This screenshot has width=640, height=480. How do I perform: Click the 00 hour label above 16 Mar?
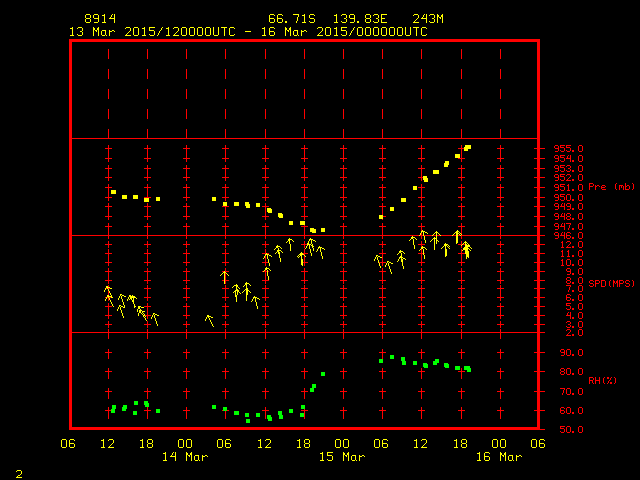click(x=499, y=444)
